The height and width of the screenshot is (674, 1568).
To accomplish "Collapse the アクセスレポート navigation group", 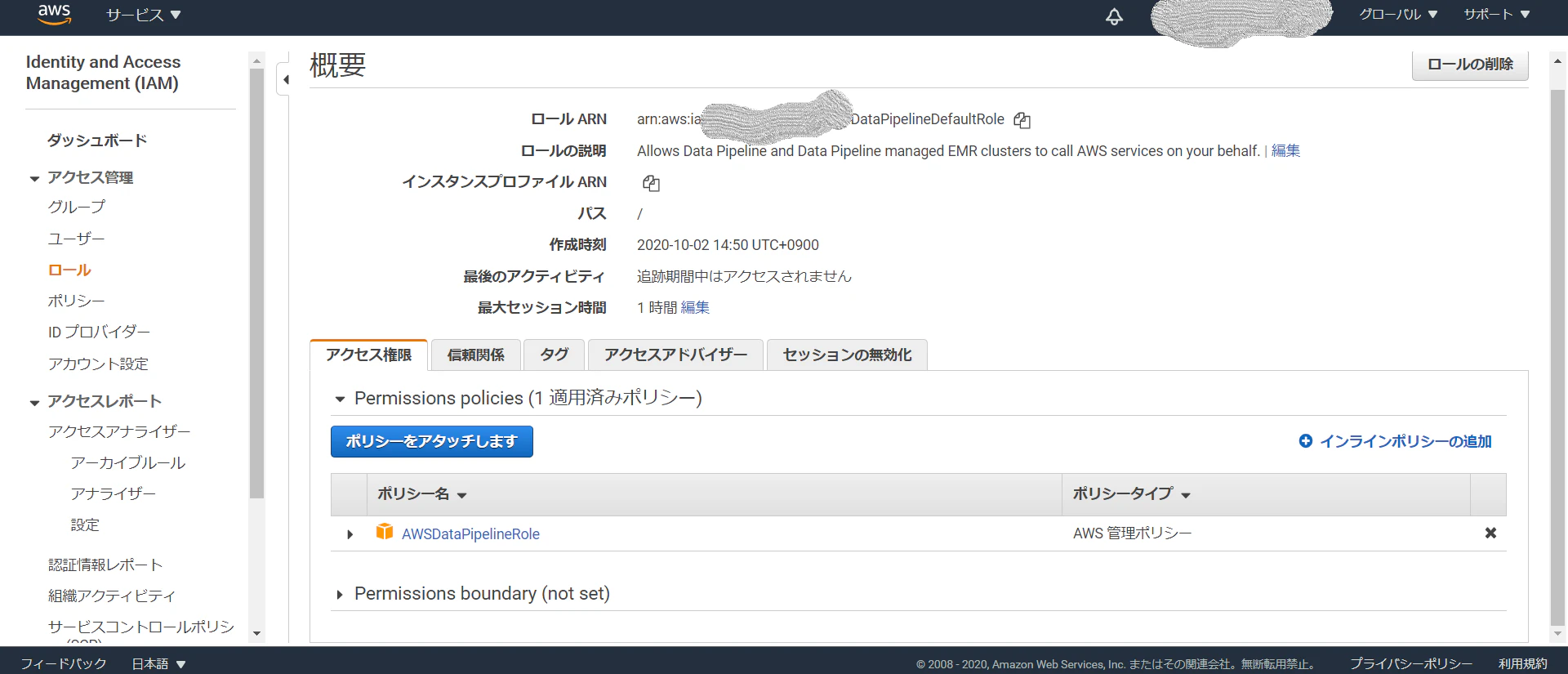I will click(34, 402).
